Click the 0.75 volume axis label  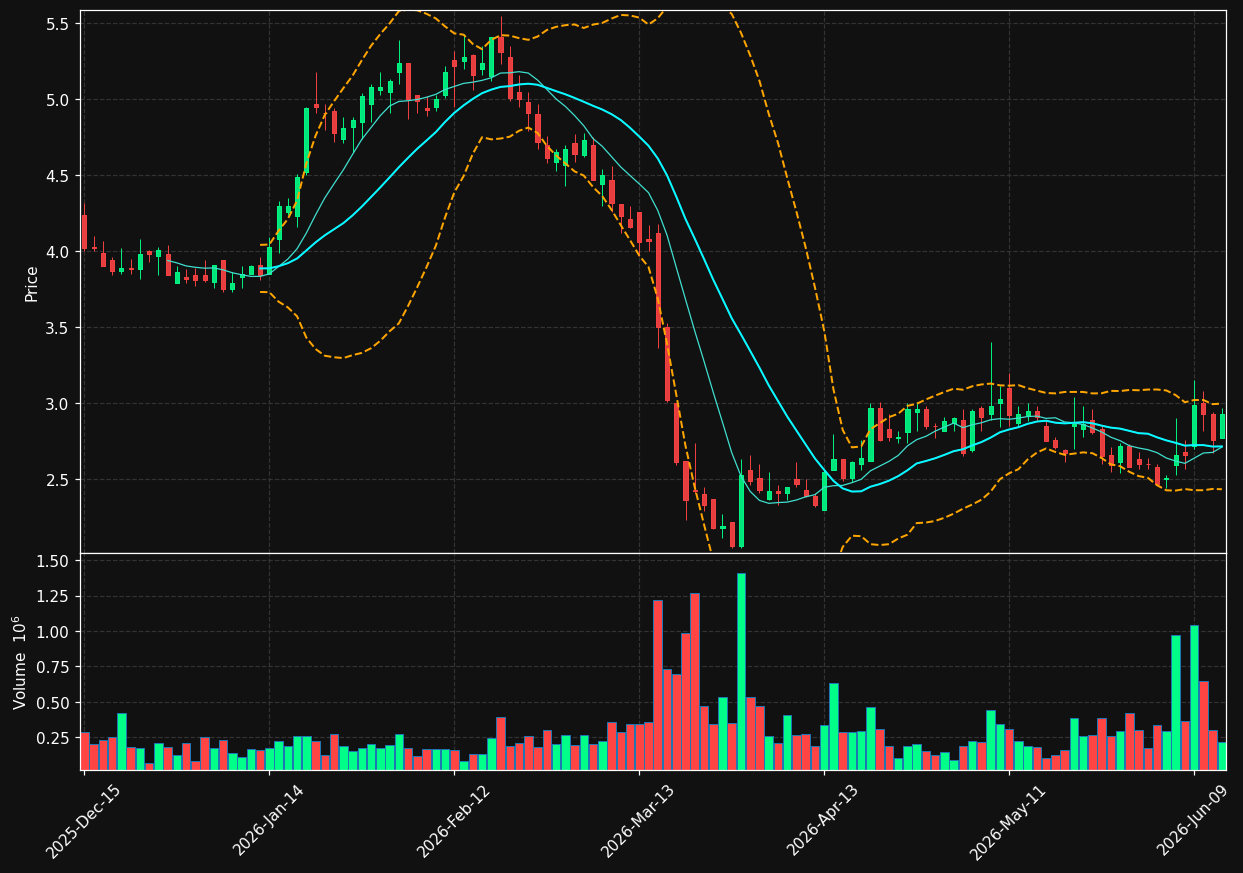point(54,667)
